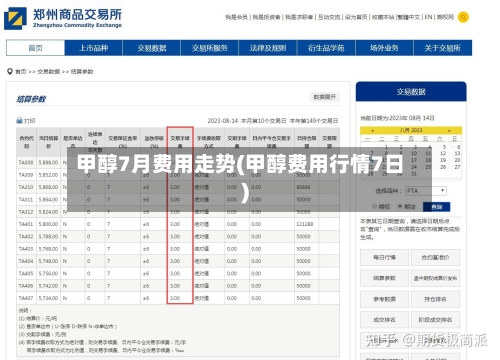The image size is (500, 360).
Task: Click breadcrumb link 交易数据
Action: [49, 72]
